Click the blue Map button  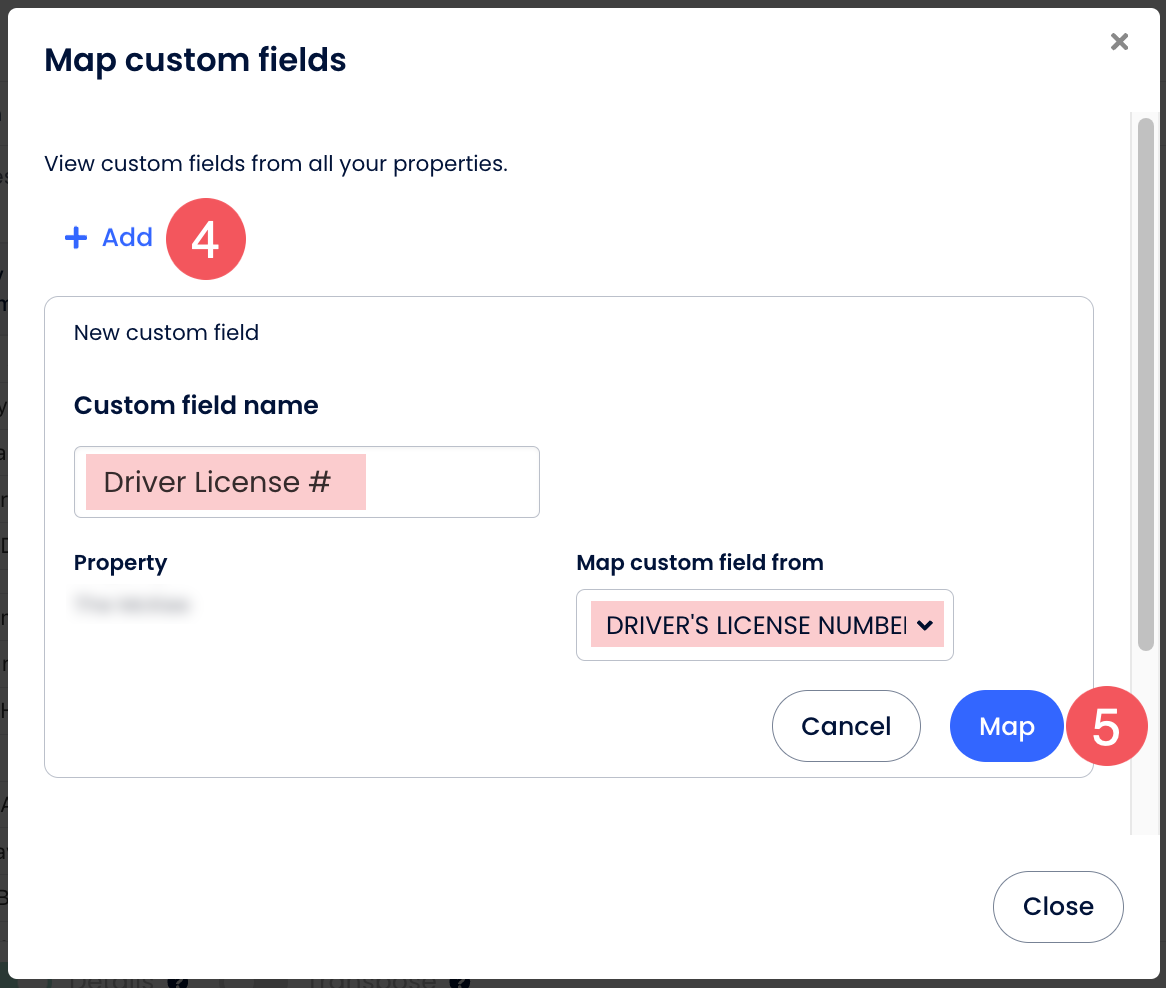pyautogui.click(x=1005, y=726)
